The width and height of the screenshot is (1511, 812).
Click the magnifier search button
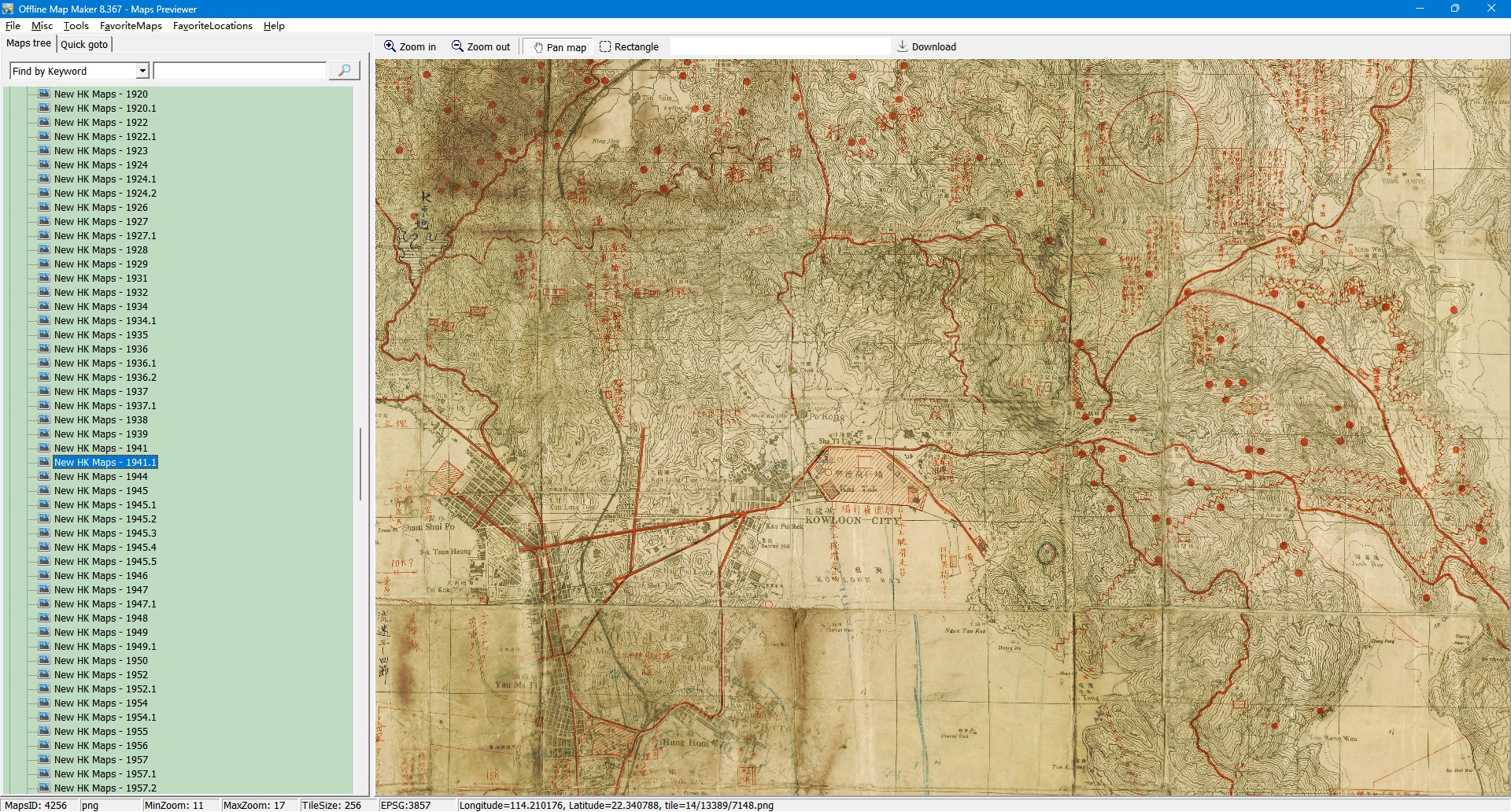[344, 71]
